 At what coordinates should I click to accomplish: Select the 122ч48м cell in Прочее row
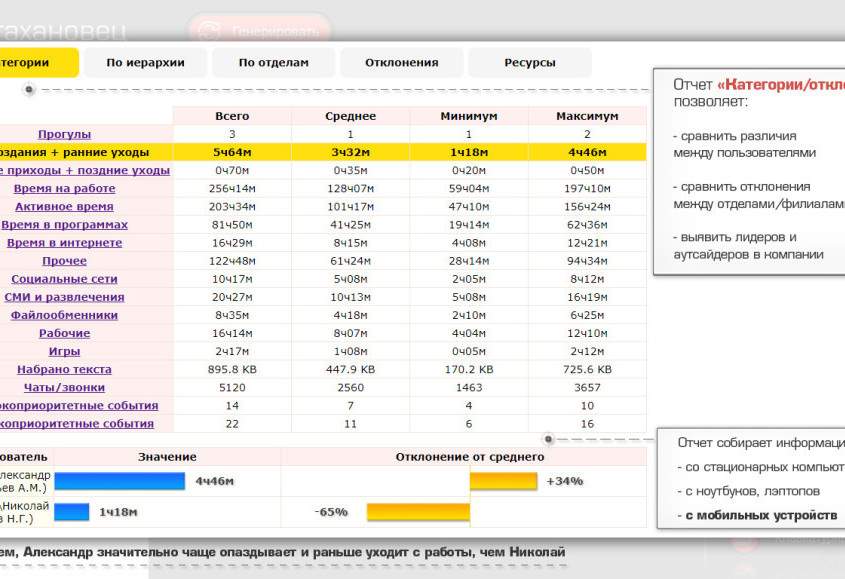coord(232,261)
